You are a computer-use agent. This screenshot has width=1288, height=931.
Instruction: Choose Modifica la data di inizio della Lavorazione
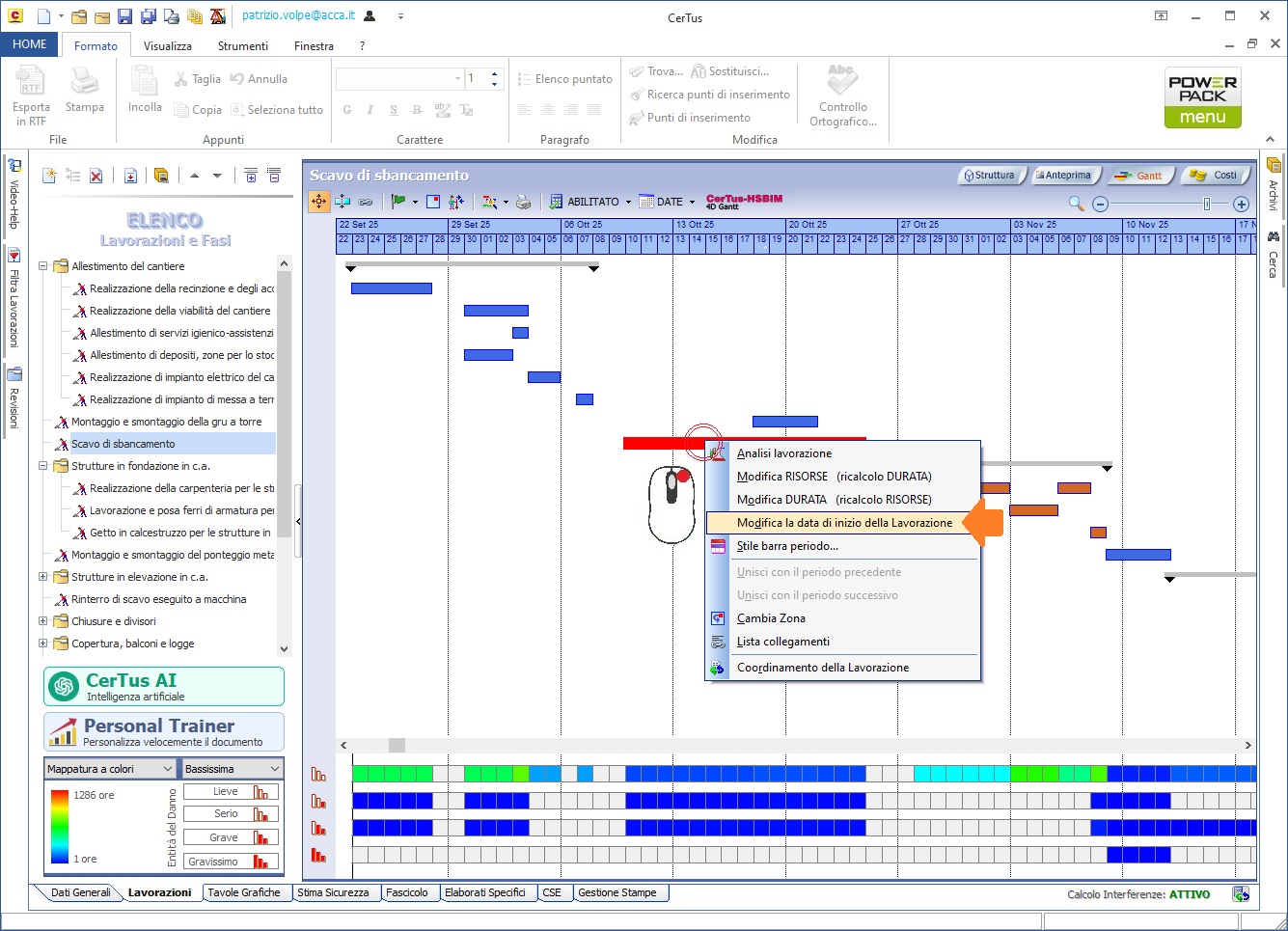(x=843, y=523)
